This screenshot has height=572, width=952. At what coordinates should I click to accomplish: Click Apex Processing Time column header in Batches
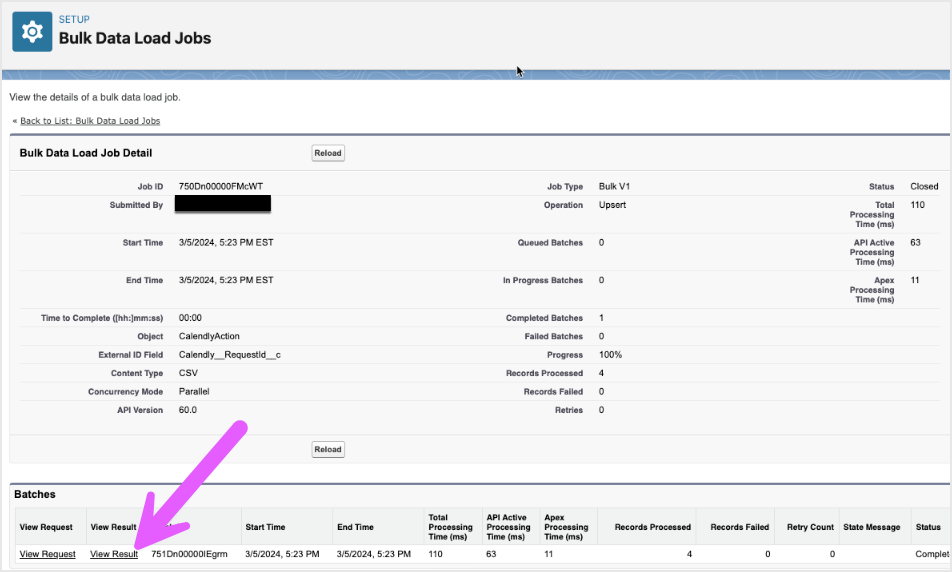566,527
